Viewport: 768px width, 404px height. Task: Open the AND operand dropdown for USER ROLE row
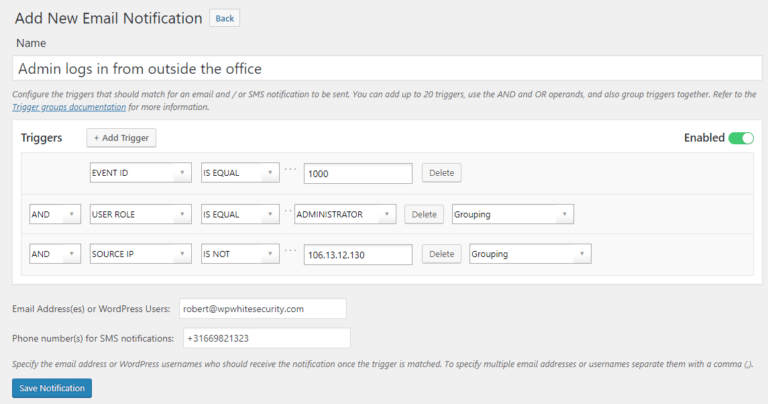(x=54, y=213)
